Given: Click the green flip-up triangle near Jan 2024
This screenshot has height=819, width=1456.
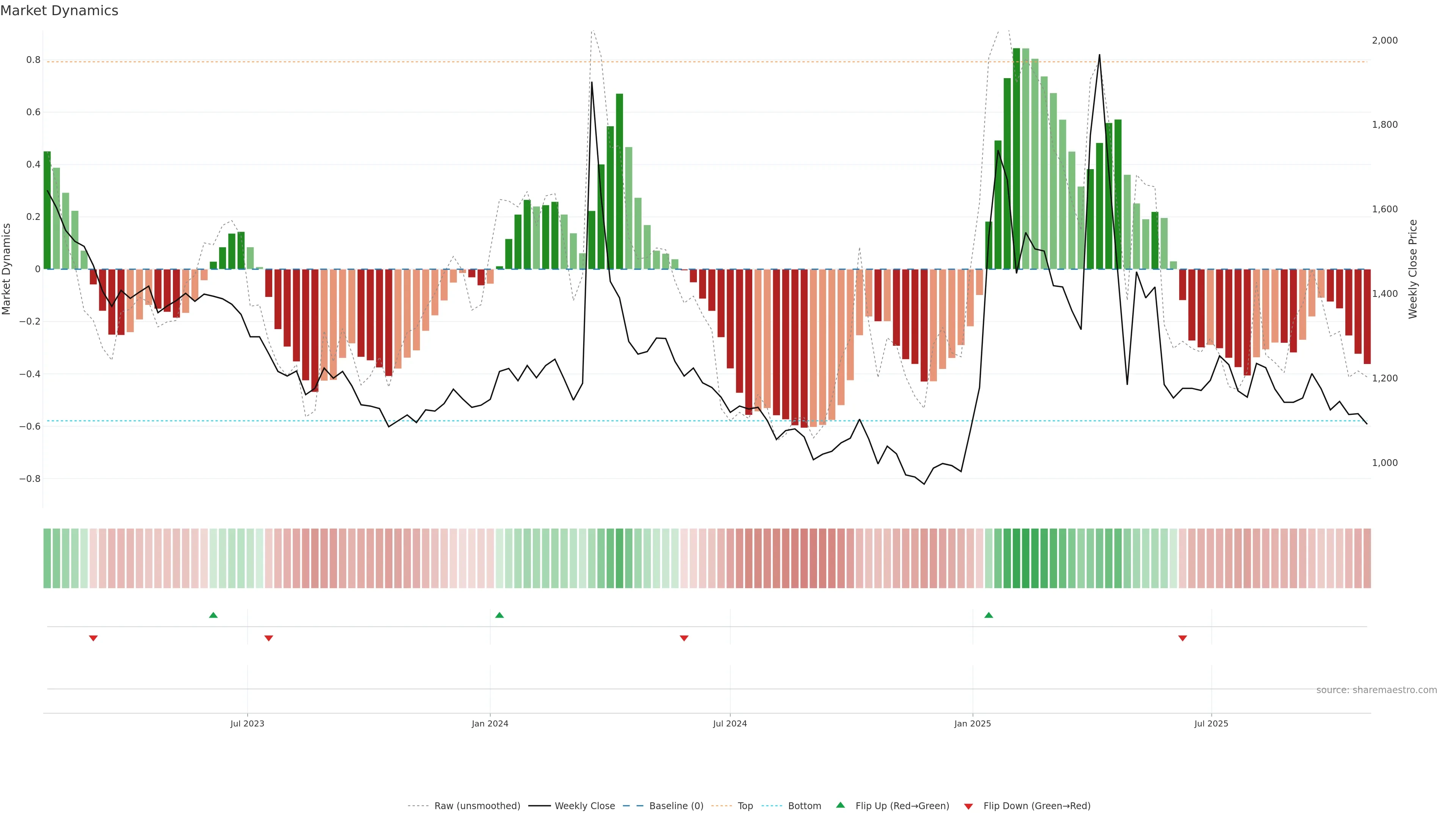Looking at the screenshot, I should [499, 615].
